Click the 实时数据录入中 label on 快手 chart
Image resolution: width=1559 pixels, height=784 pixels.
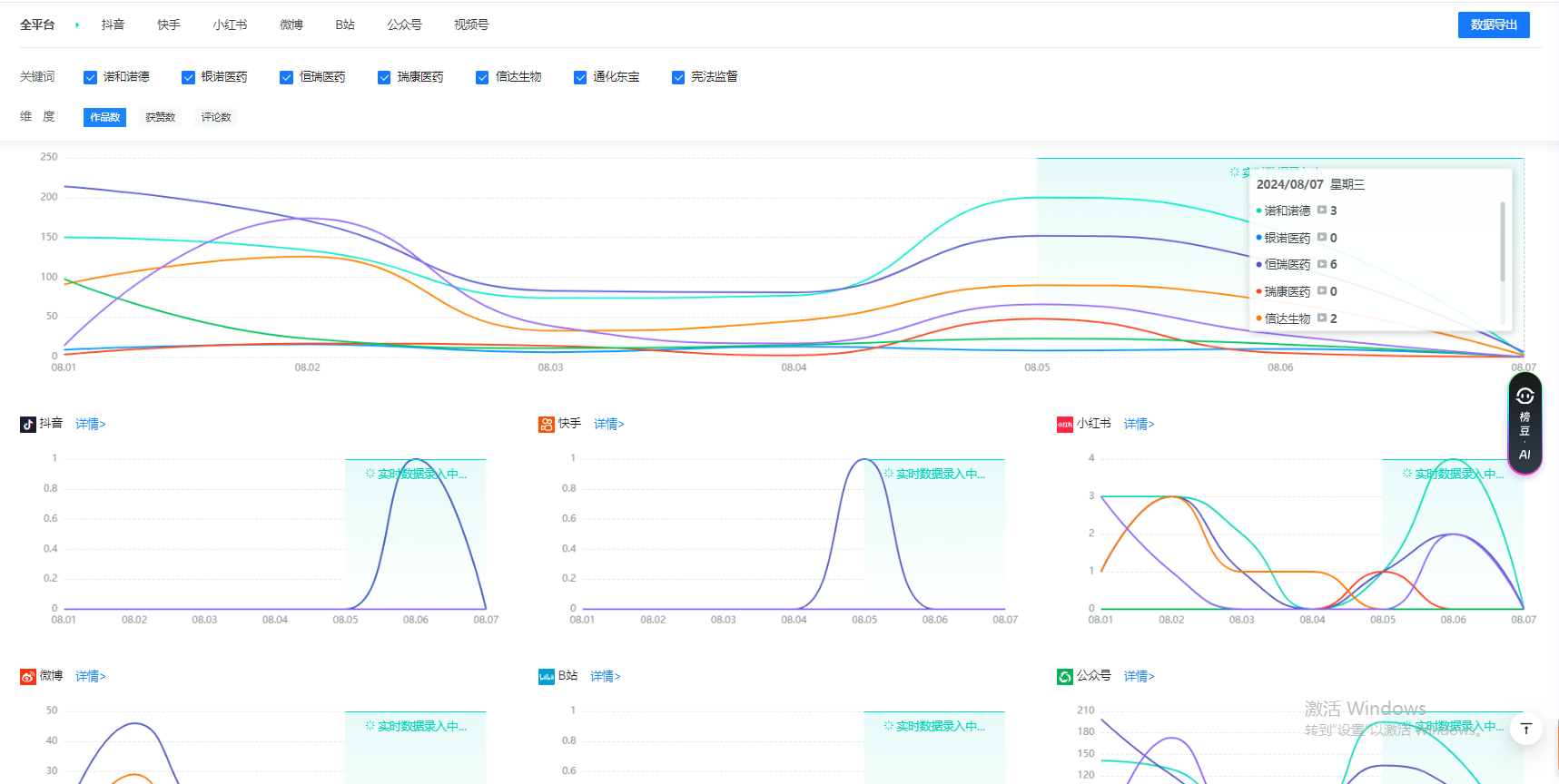coord(934,474)
